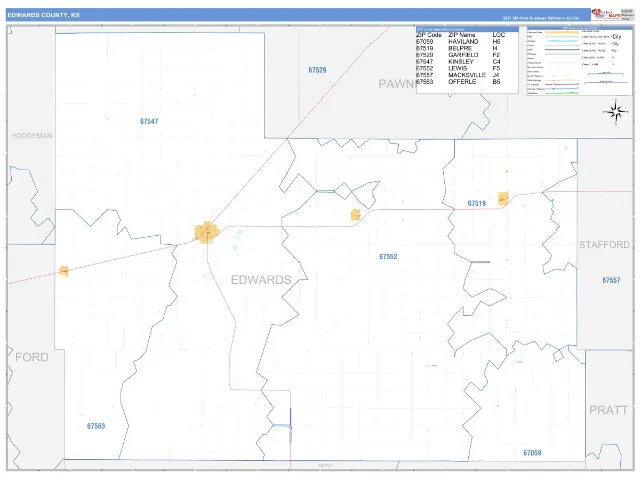Click the LOC column header
640x480 pixels.
click(499, 35)
